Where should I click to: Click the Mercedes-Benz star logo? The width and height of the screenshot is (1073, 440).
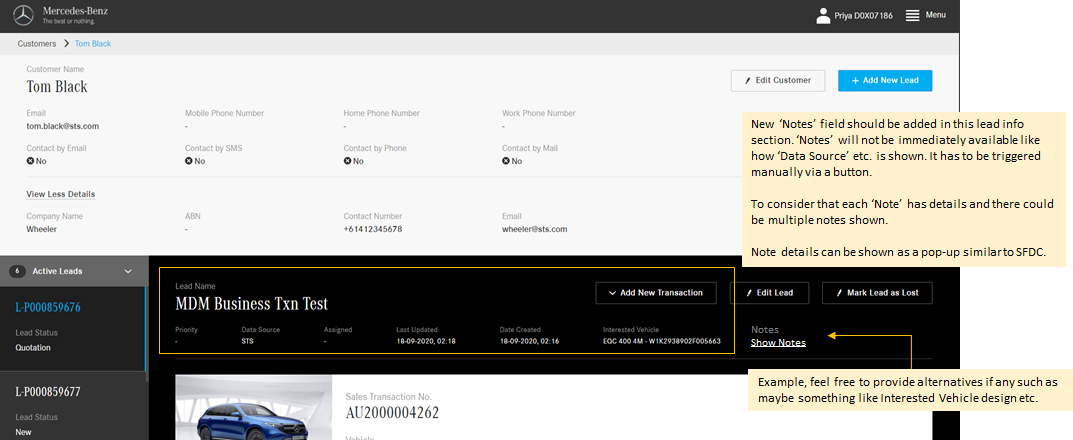(x=24, y=15)
